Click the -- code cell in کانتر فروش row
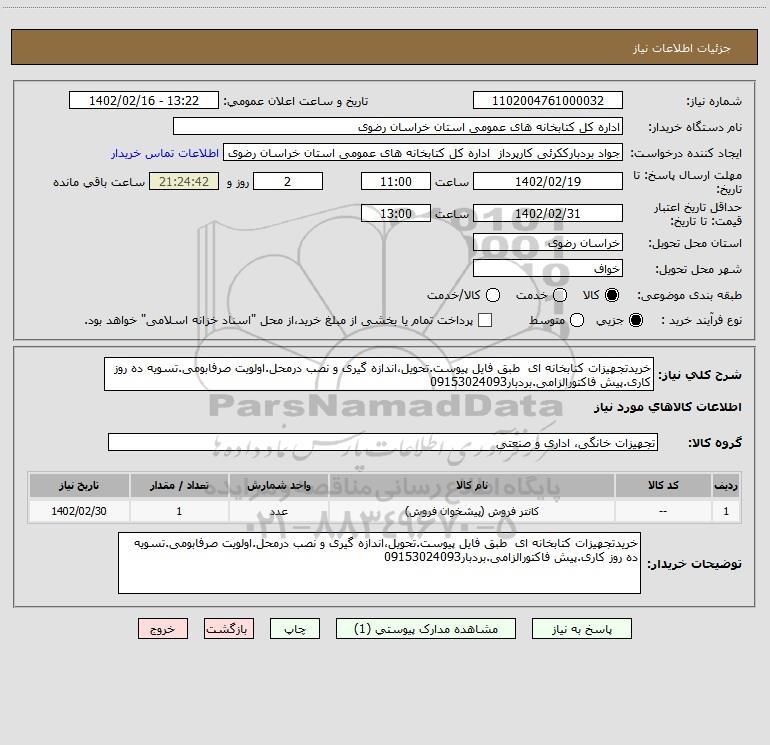770x745 pixels. pyautogui.click(x=663, y=511)
